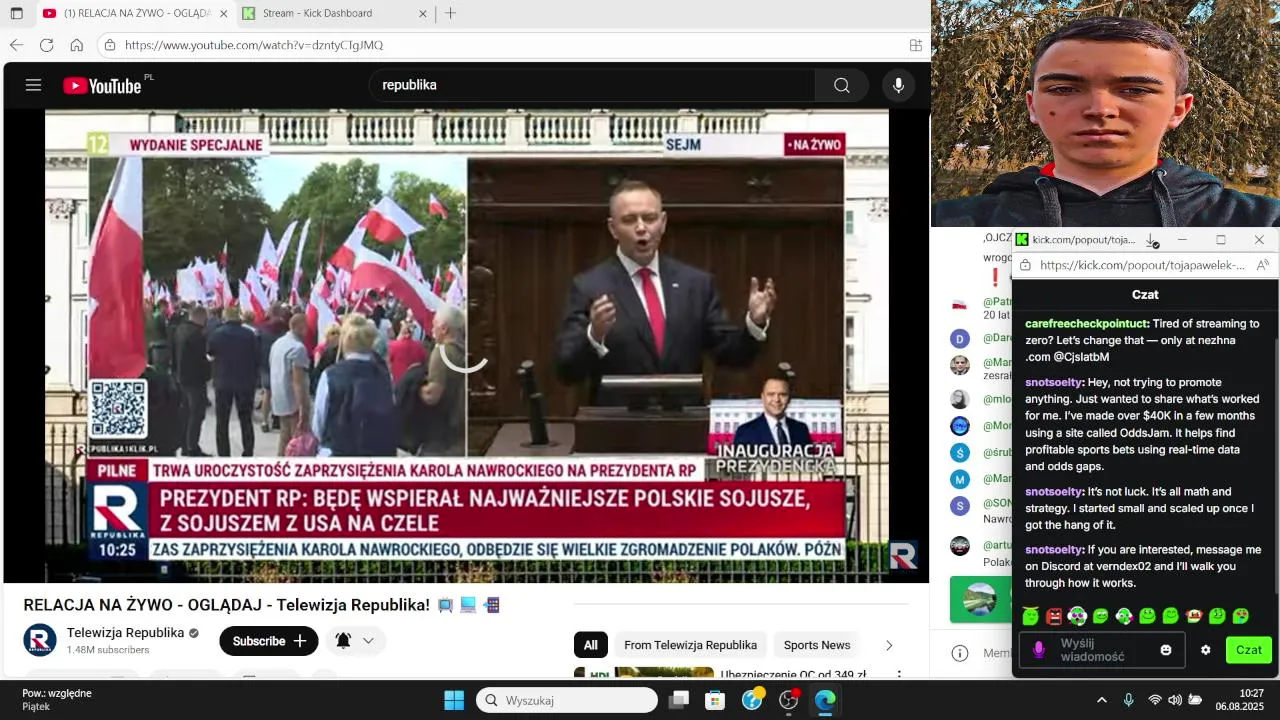
Task: Click the YouTube chat avatar with letter D
Action: click(x=960, y=338)
